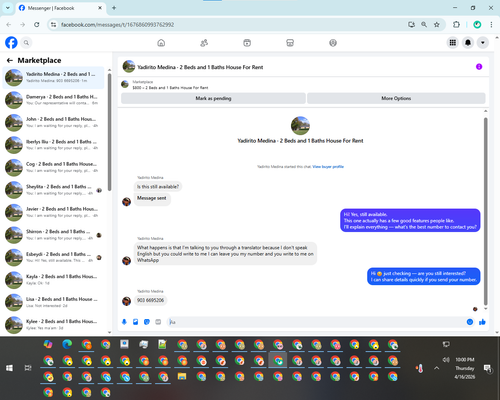This screenshot has height=400, width=500.
Task: Open the Esbeydi conversation
Action: tap(53, 257)
